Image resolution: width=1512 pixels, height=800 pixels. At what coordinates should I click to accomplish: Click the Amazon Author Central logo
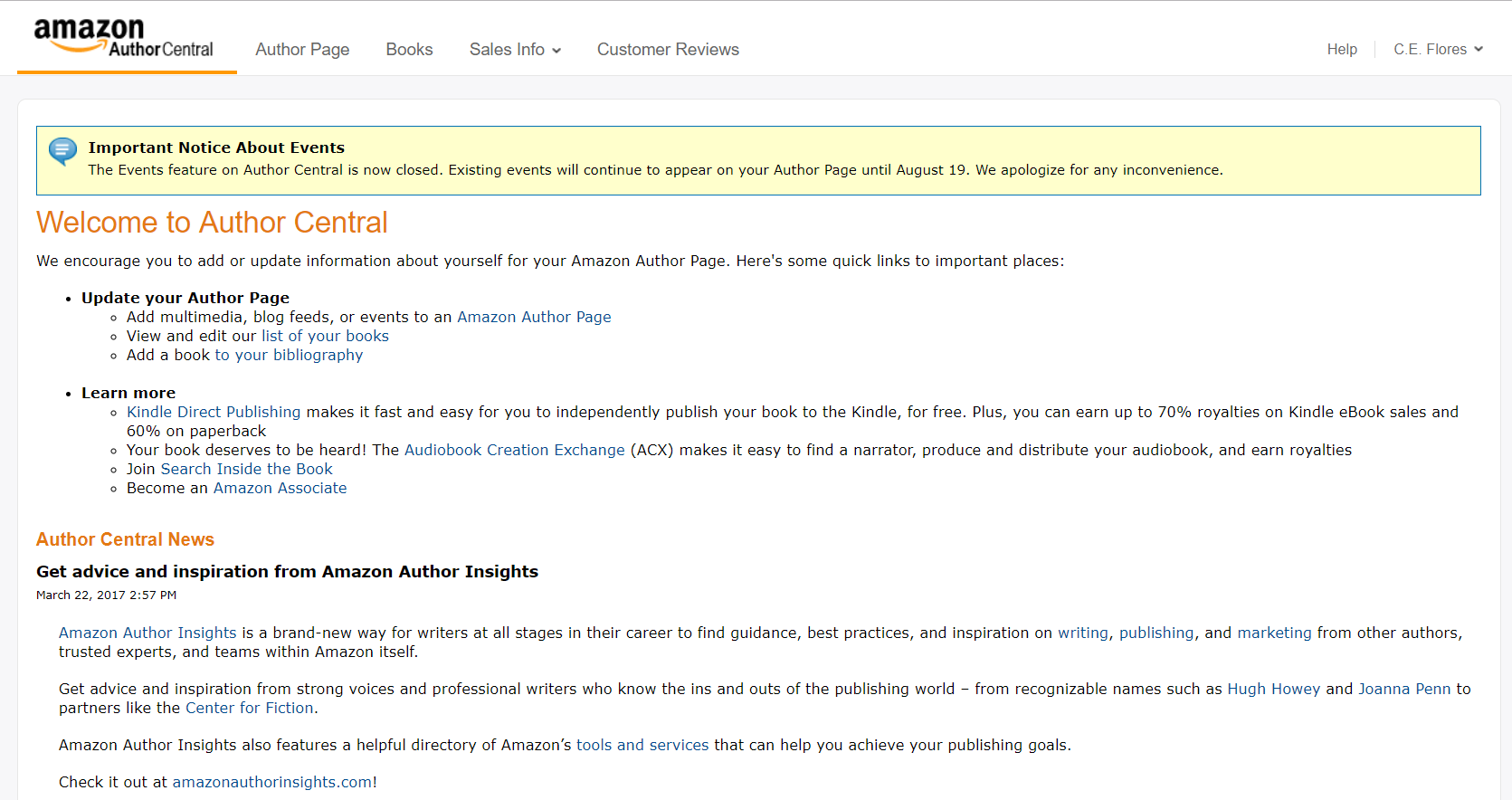click(x=124, y=38)
